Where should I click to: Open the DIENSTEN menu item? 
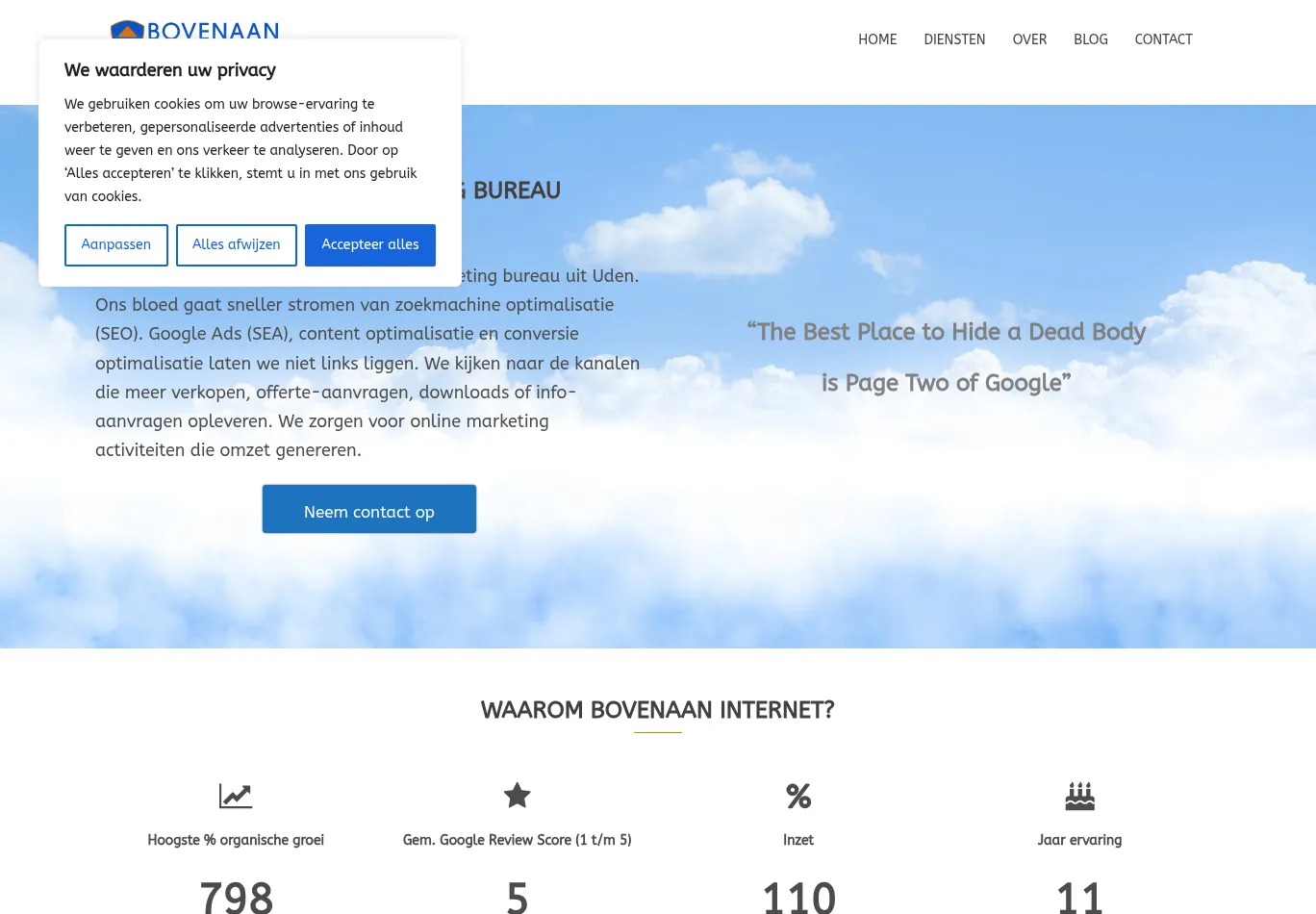(954, 39)
